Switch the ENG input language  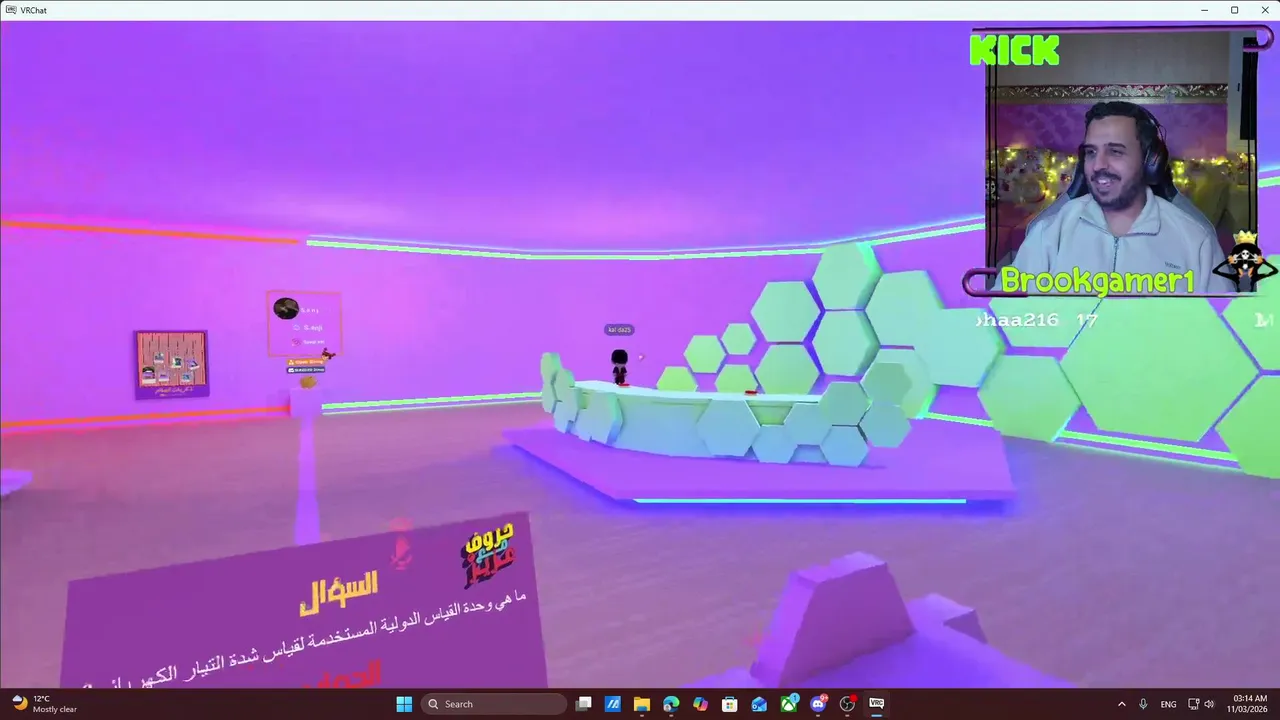[x=1168, y=704]
